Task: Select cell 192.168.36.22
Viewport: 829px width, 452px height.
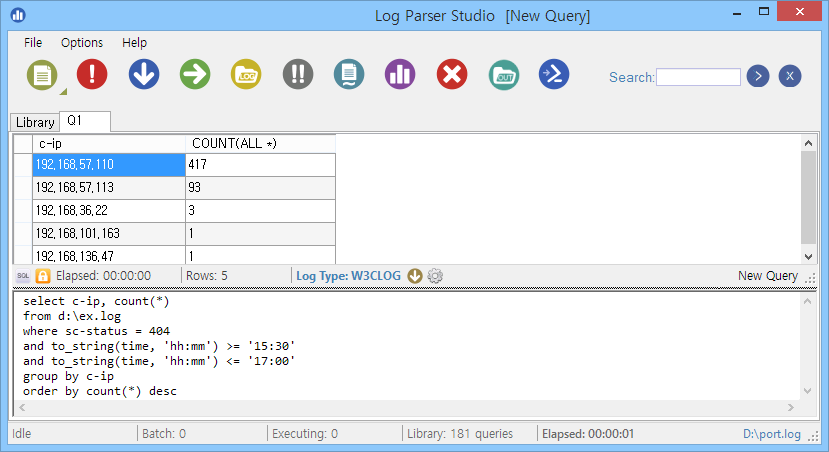Action: pos(109,210)
